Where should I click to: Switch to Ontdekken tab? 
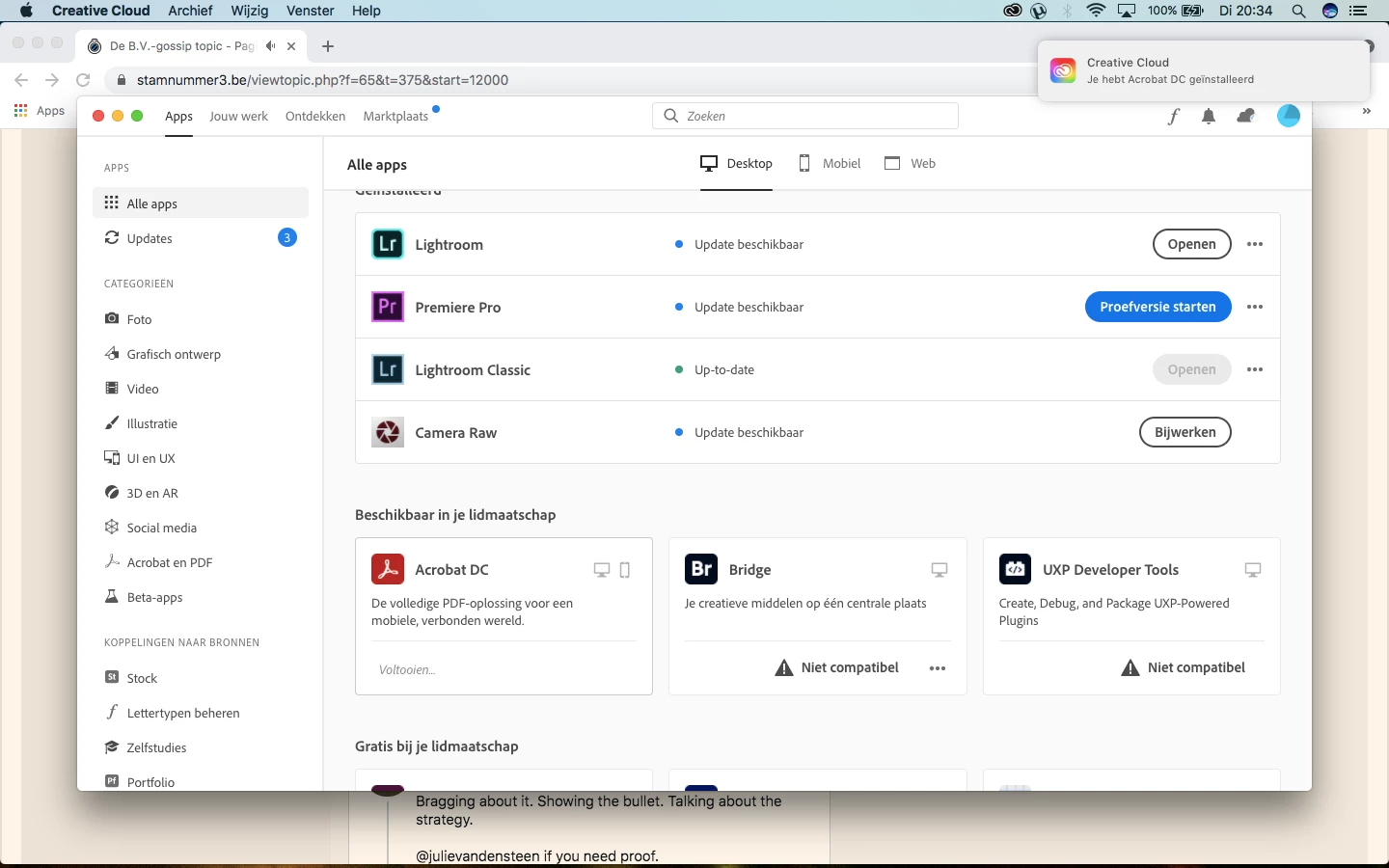tap(315, 116)
